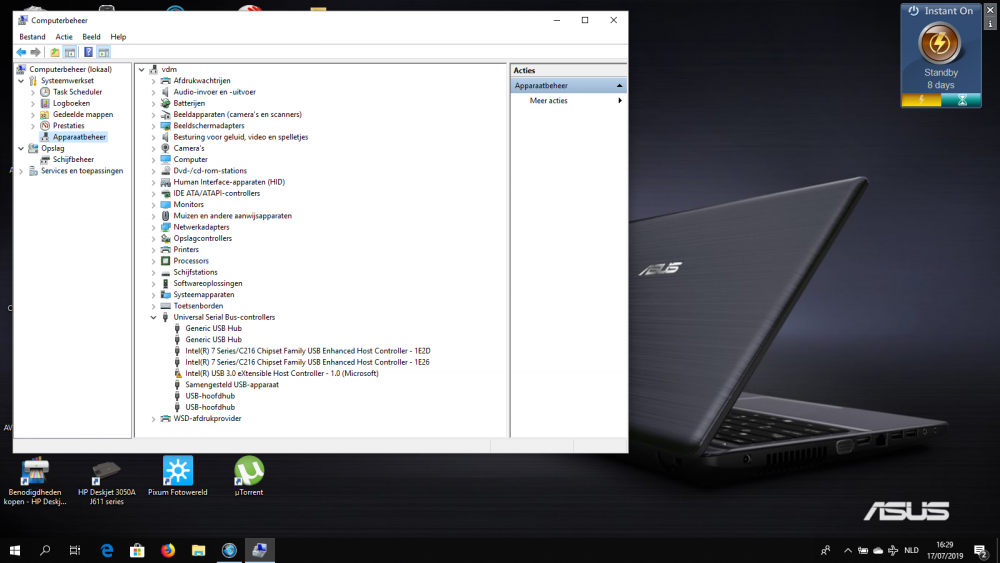Click the Muizen en andere aanwijsapparaten mouse icon
The height and width of the screenshot is (563, 1000).
(x=165, y=216)
